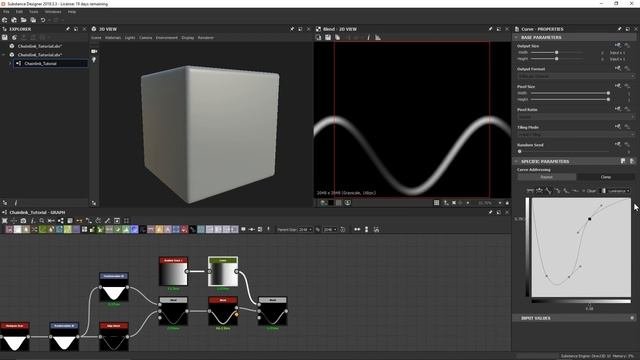
Task: Click the tiling grid icon below 2D View
Action: [x=436, y=202]
